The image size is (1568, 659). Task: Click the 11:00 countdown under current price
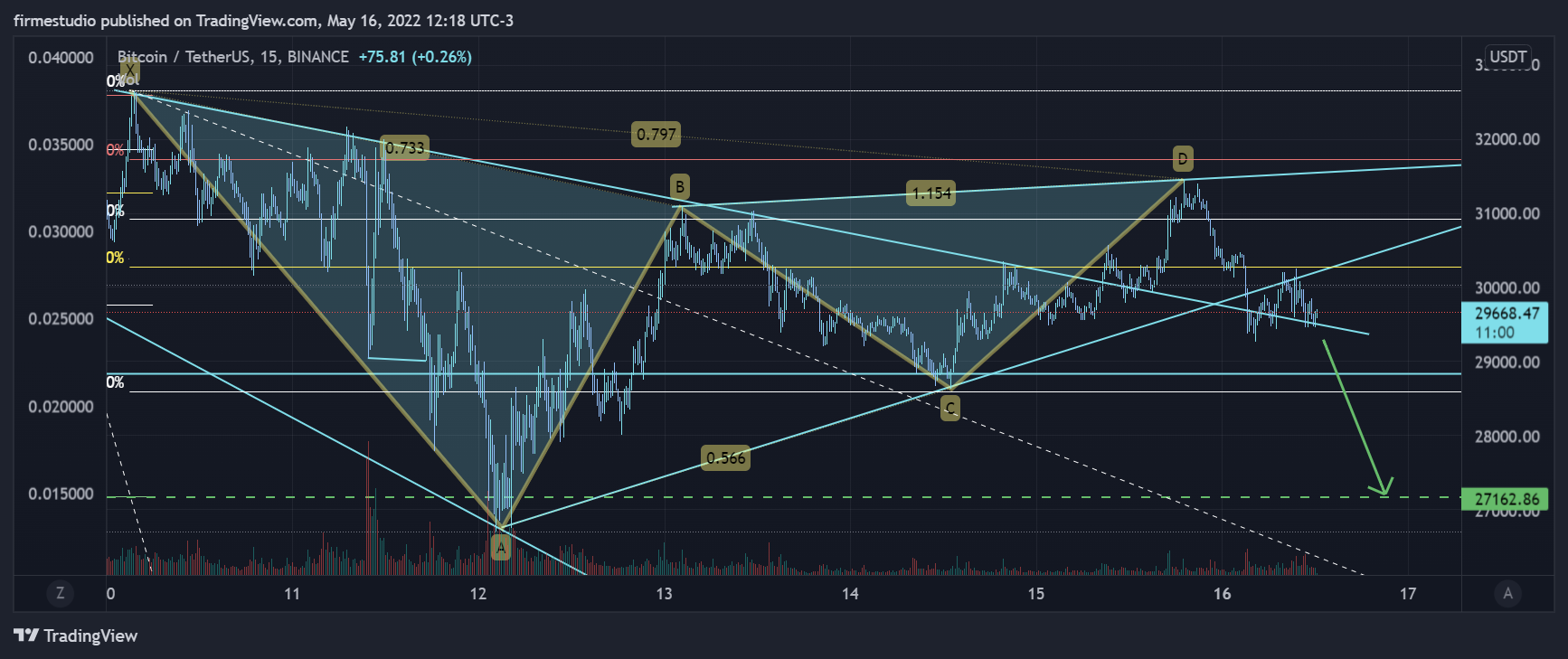[x=1493, y=333]
